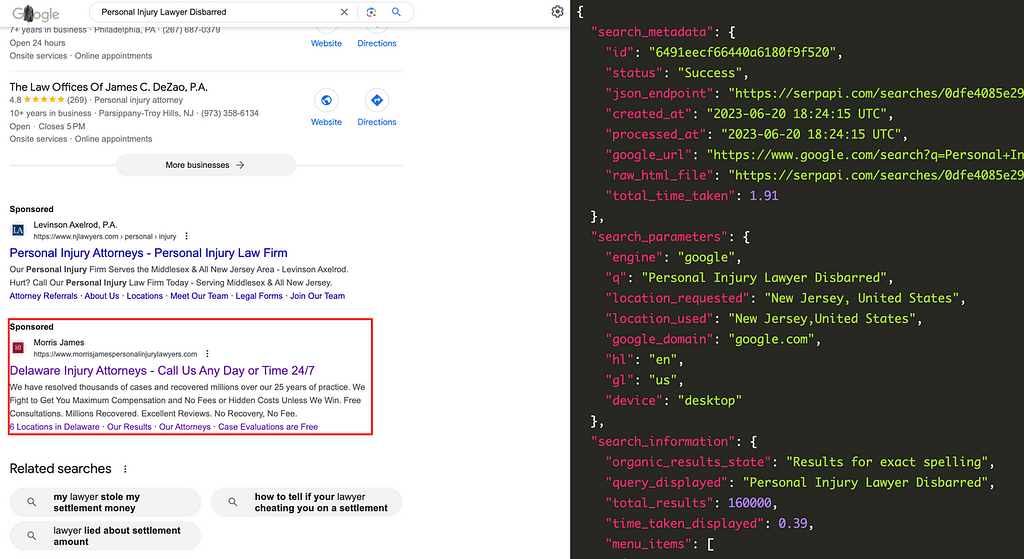Click the id value 6491eecf66440a6180f9f520
Screen dimensions: 1024x559
point(741,52)
